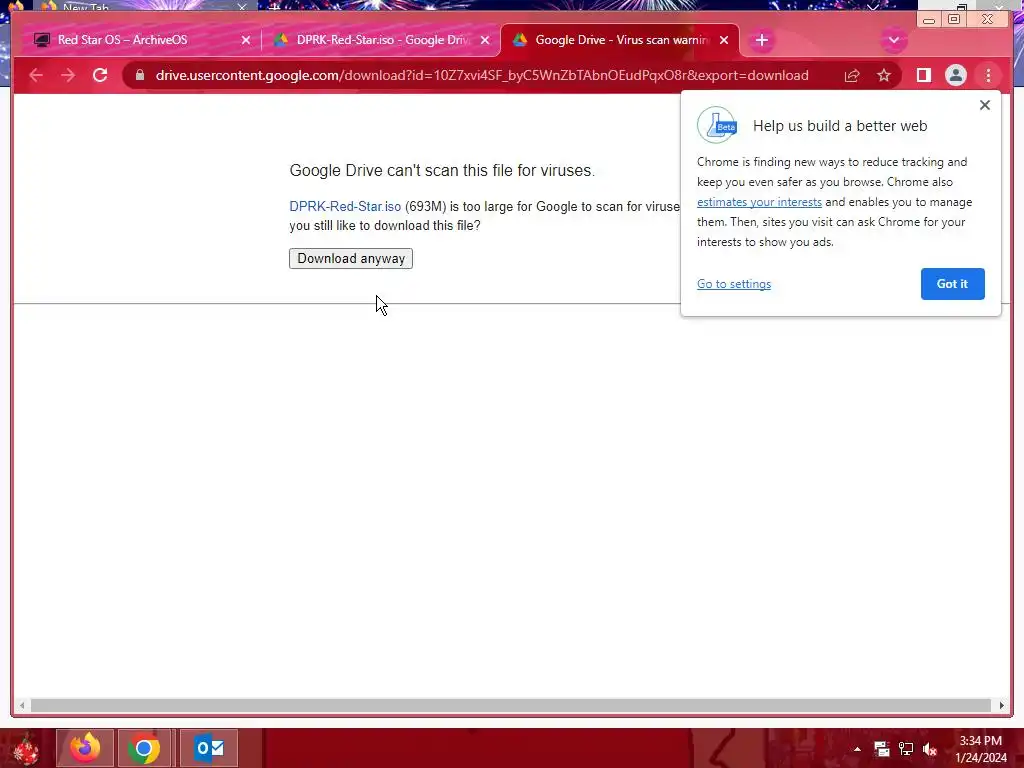1024x768 pixels.
Task: Minimize the Chrome window
Action: tap(929, 20)
